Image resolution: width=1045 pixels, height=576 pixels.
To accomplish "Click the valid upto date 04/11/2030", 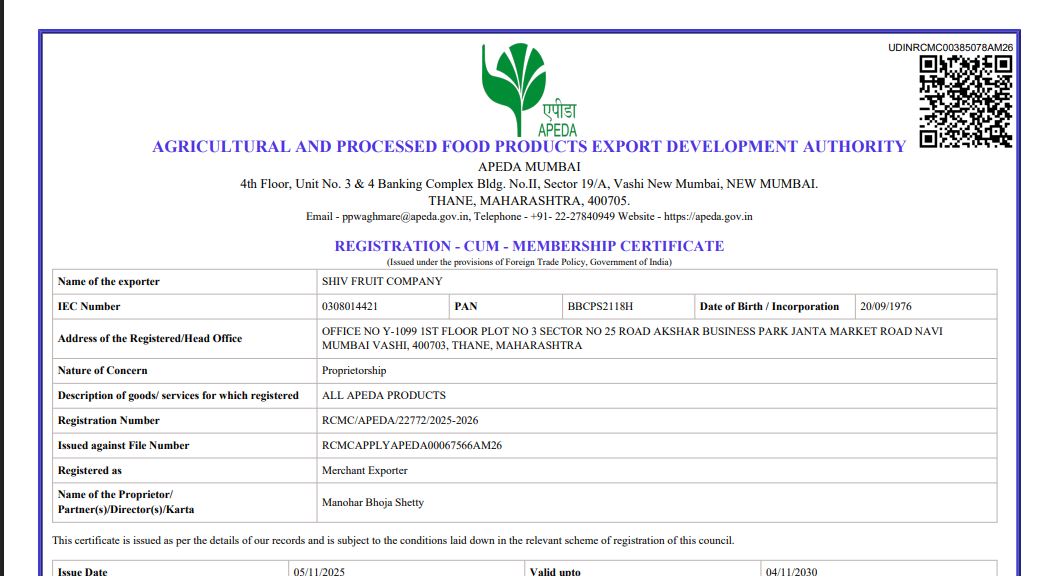I will coord(791,571).
